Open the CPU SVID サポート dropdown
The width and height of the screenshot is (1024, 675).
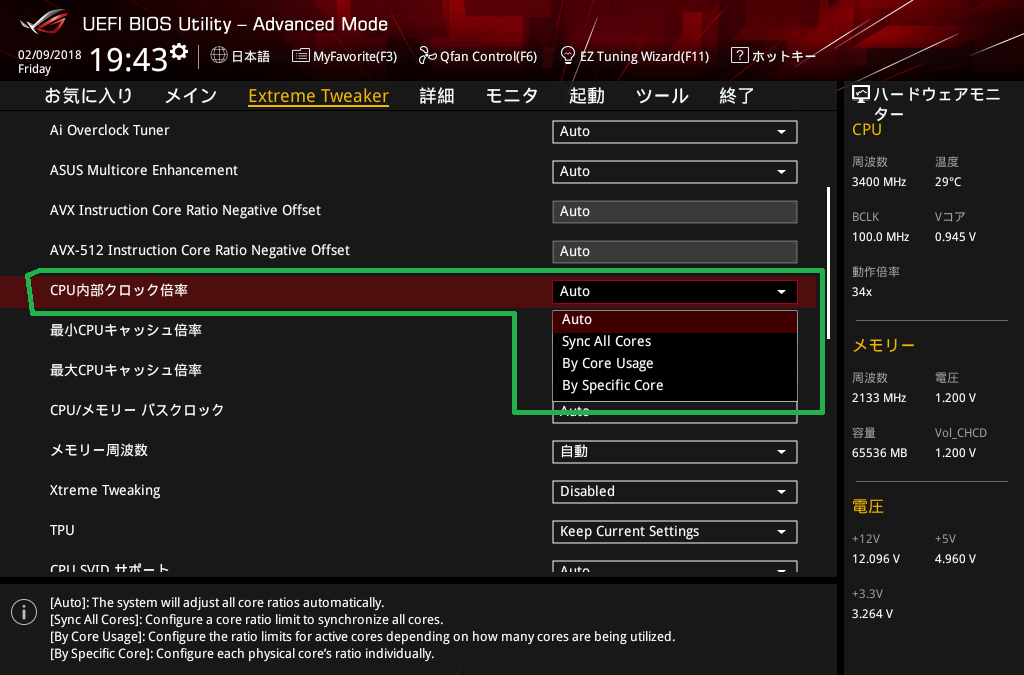pyautogui.click(x=675, y=567)
